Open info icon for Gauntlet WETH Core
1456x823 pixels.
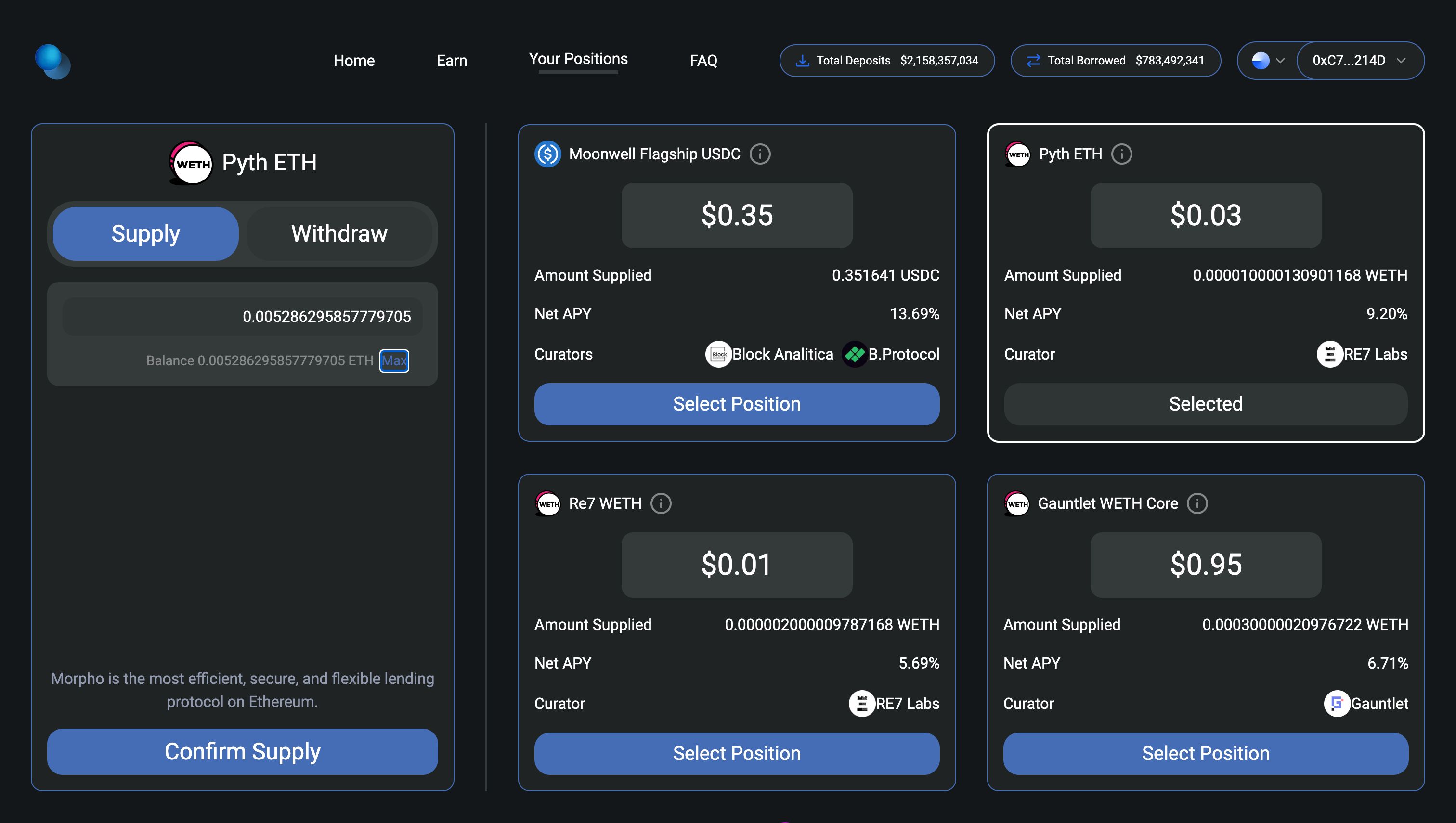pos(1196,503)
